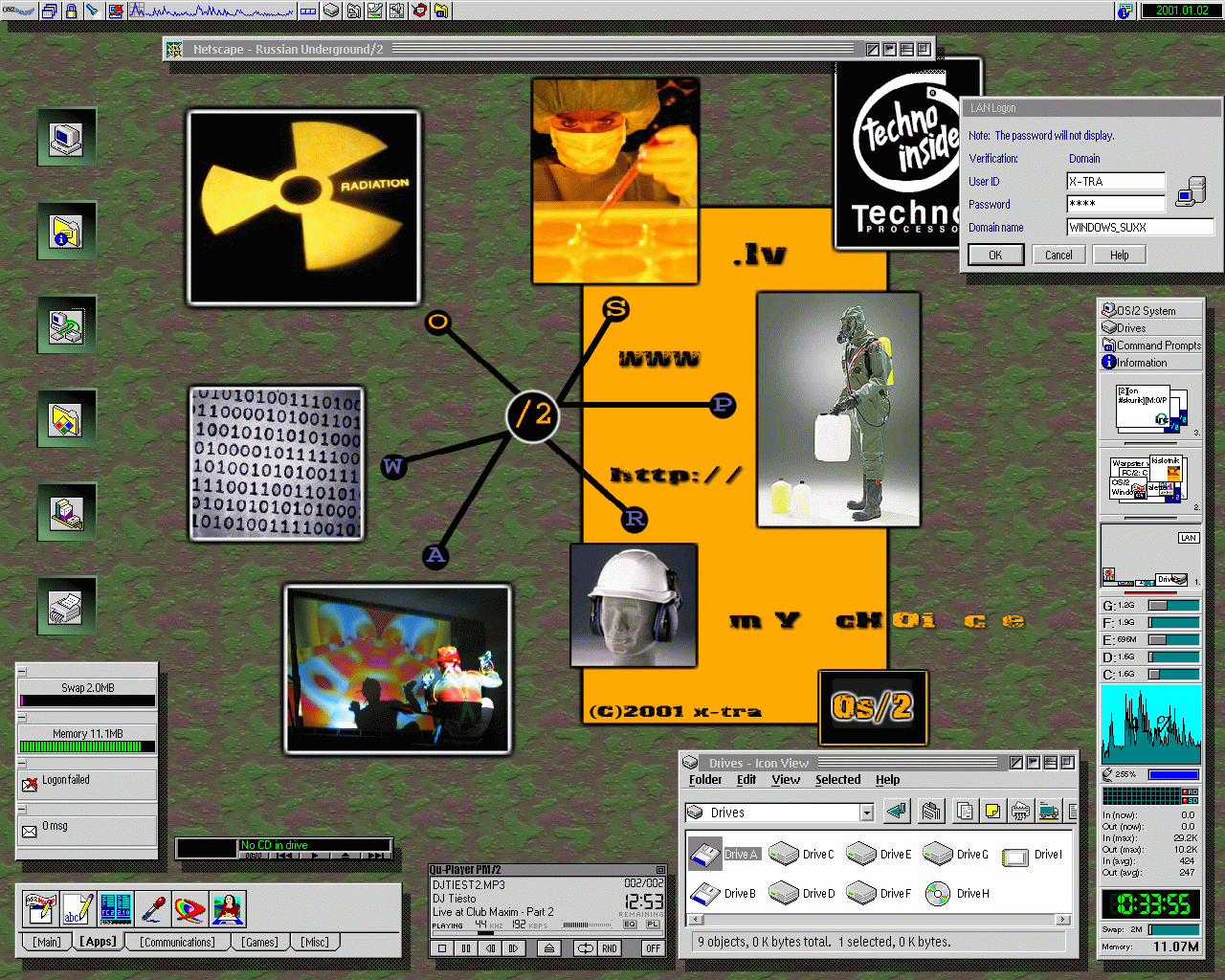Click the shredder icon in Drives toolbar
1225x980 pixels.
pos(1021,812)
